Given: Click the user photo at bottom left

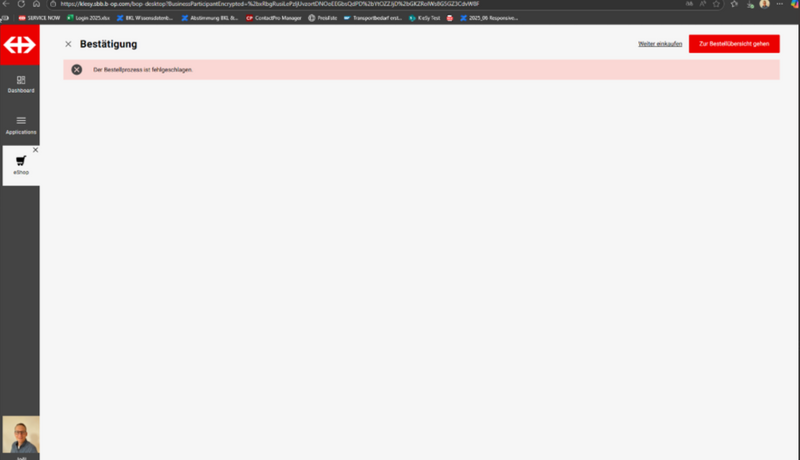Looking at the screenshot, I should 20,435.
